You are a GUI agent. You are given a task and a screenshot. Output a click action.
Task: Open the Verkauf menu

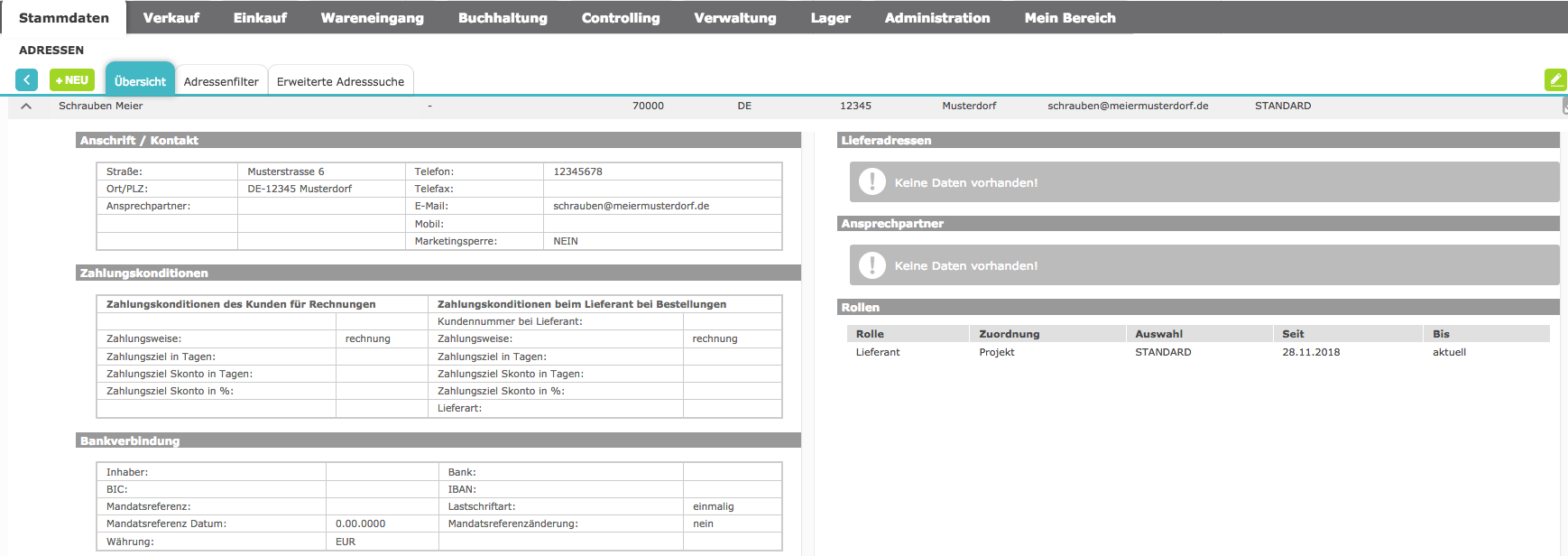pyautogui.click(x=171, y=18)
